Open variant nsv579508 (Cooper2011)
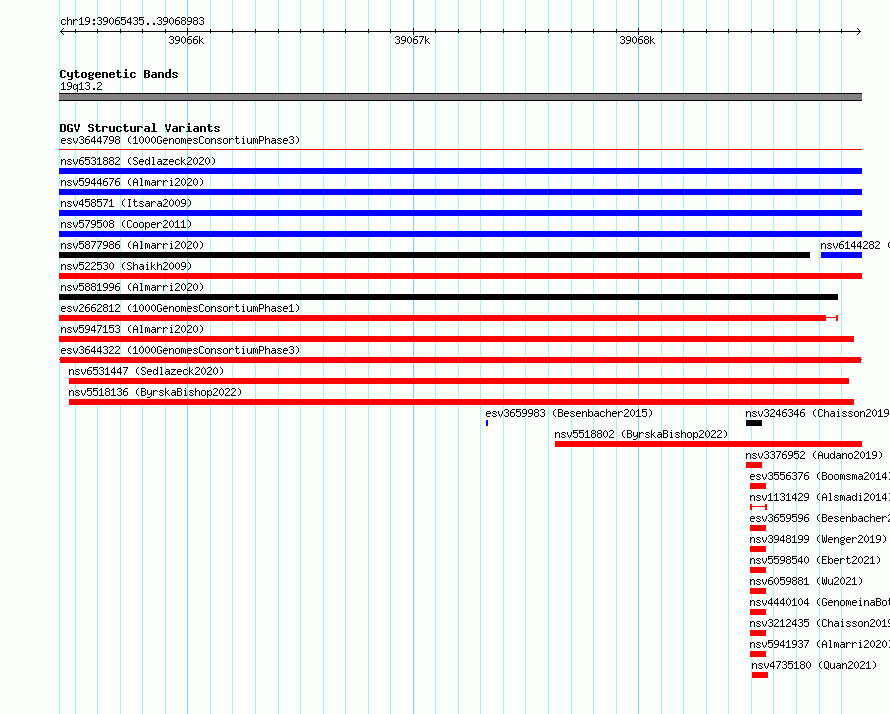Screen dimensions: 890x714 click(126, 224)
